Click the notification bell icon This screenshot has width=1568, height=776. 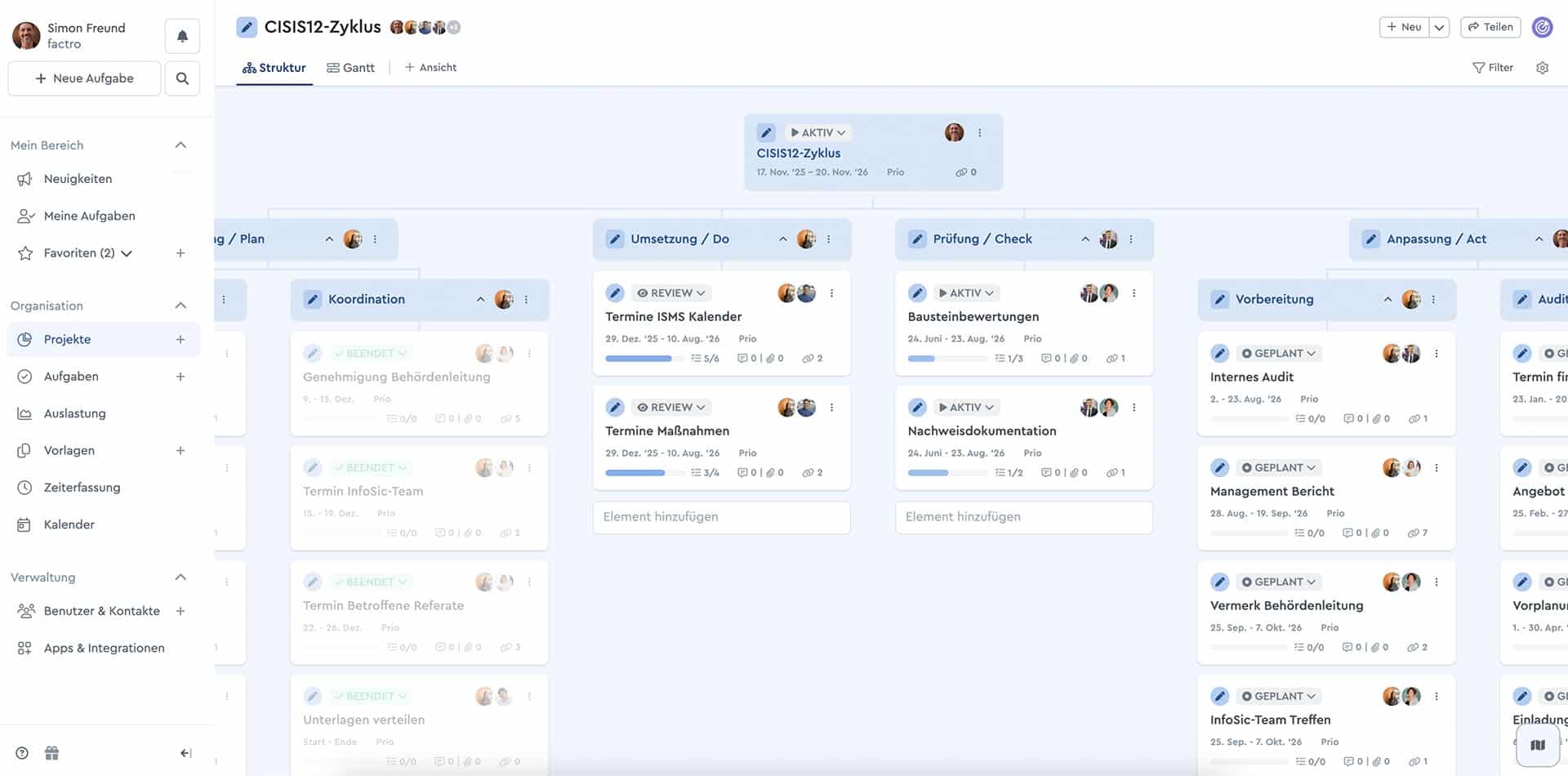pyautogui.click(x=182, y=36)
